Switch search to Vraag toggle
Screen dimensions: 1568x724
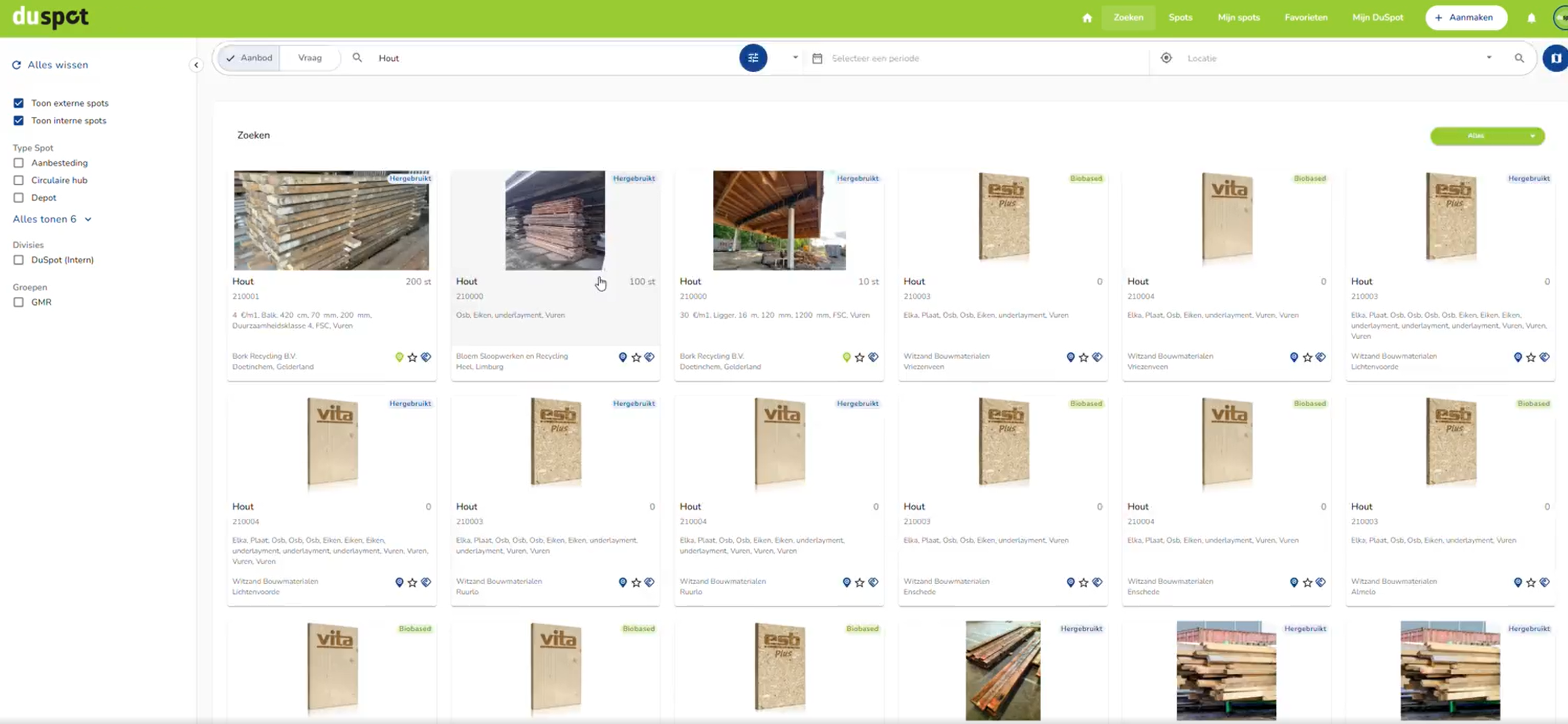tap(310, 58)
